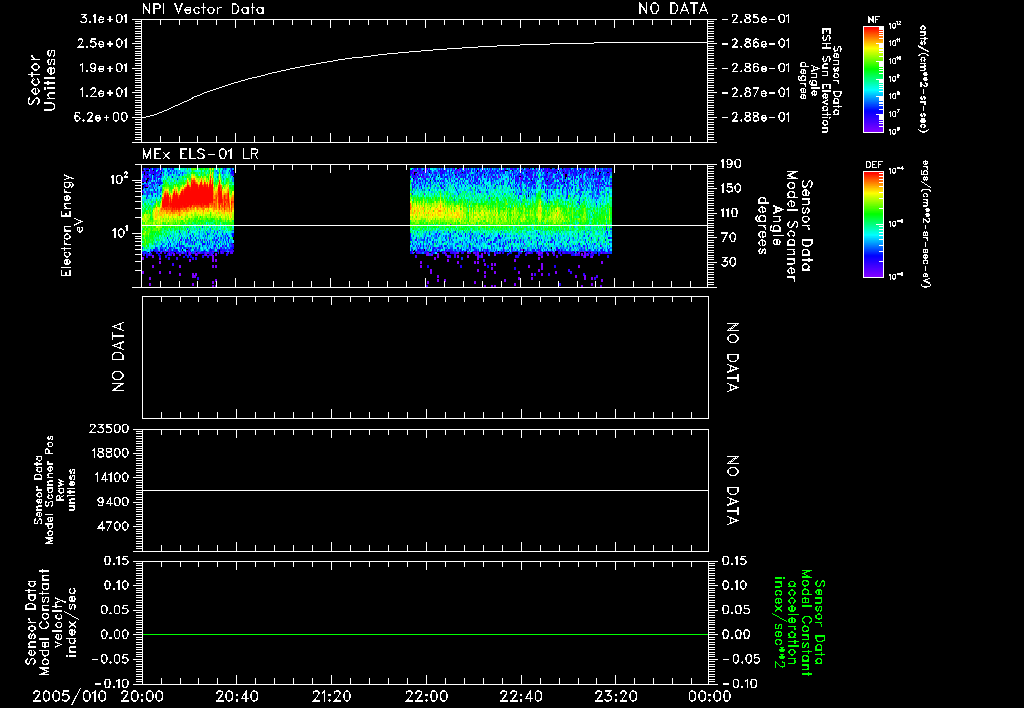Click the 'Electron Energy eV' axis label
The width and height of the screenshot is (1024, 708).
pos(72,225)
